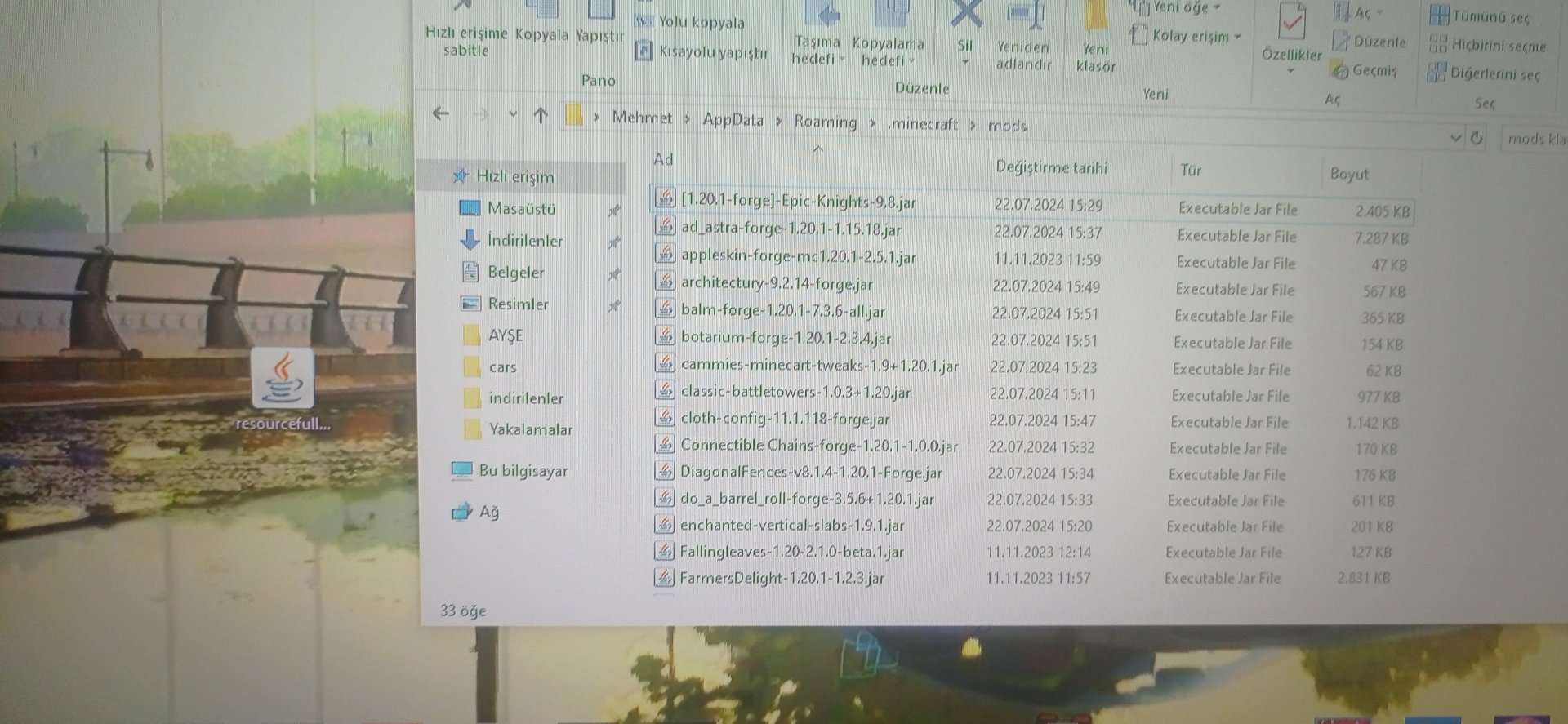Select cammies-minecart-tweaks jar file
The image size is (1568, 724).
point(820,365)
